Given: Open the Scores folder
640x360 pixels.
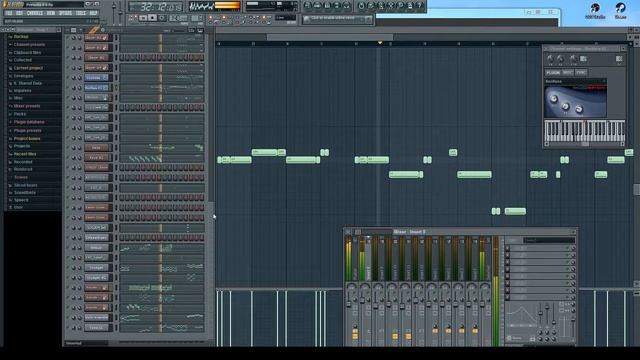Looking at the screenshot, I should [x=20, y=177].
